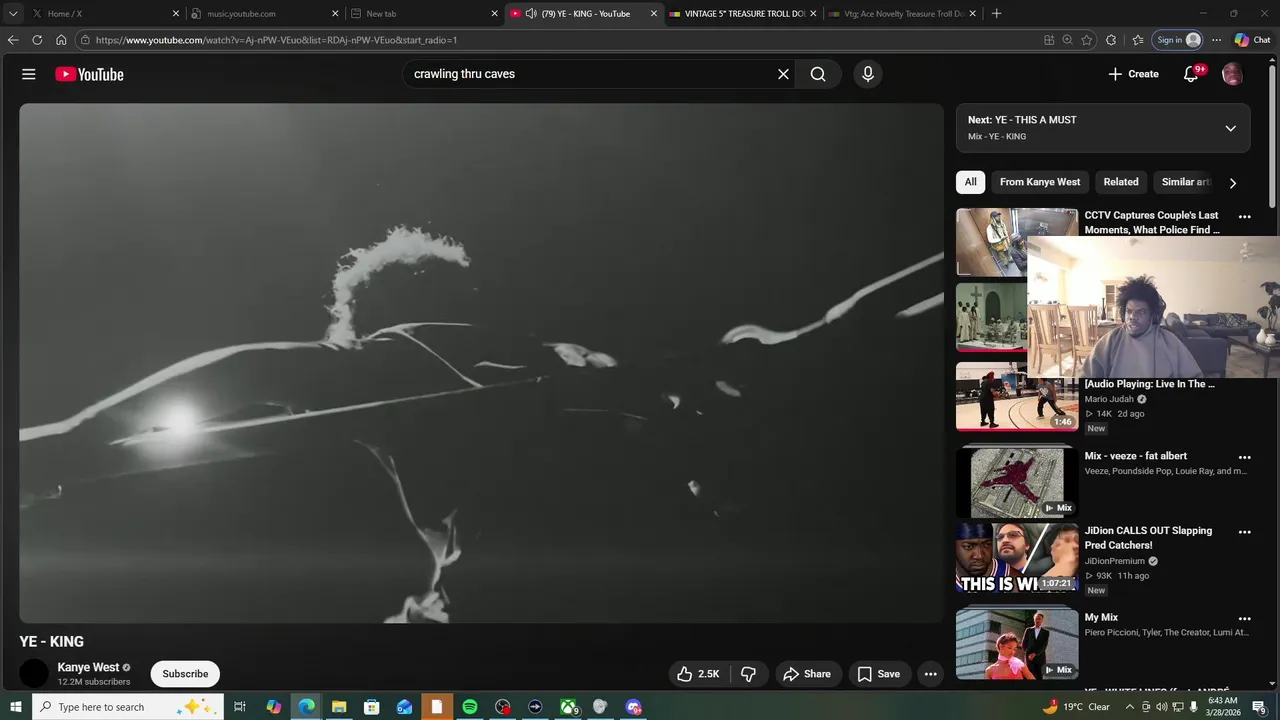Click the YouTube URL address bar
This screenshot has height=720, width=1280.
point(560,40)
